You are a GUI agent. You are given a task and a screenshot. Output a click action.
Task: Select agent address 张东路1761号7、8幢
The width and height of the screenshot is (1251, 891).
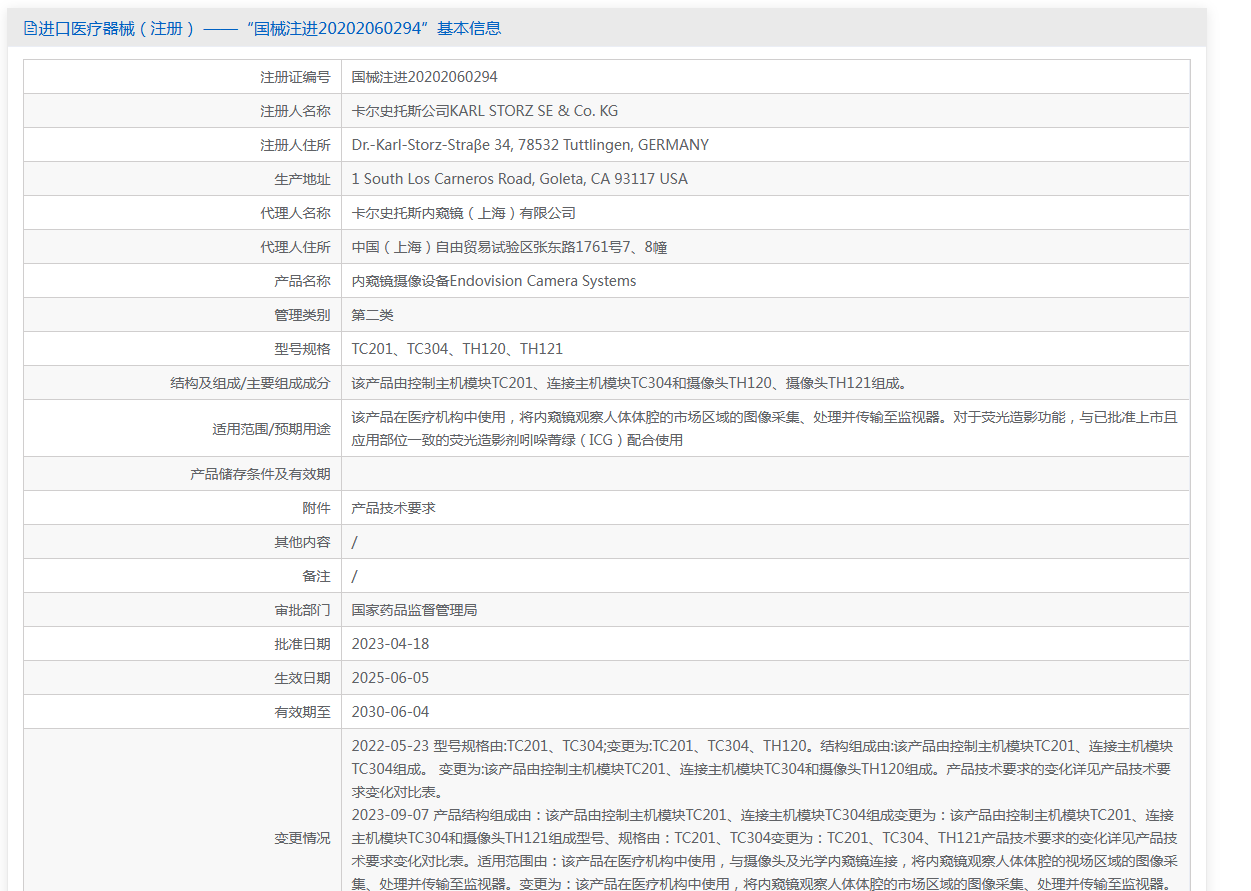[x=510, y=247]
